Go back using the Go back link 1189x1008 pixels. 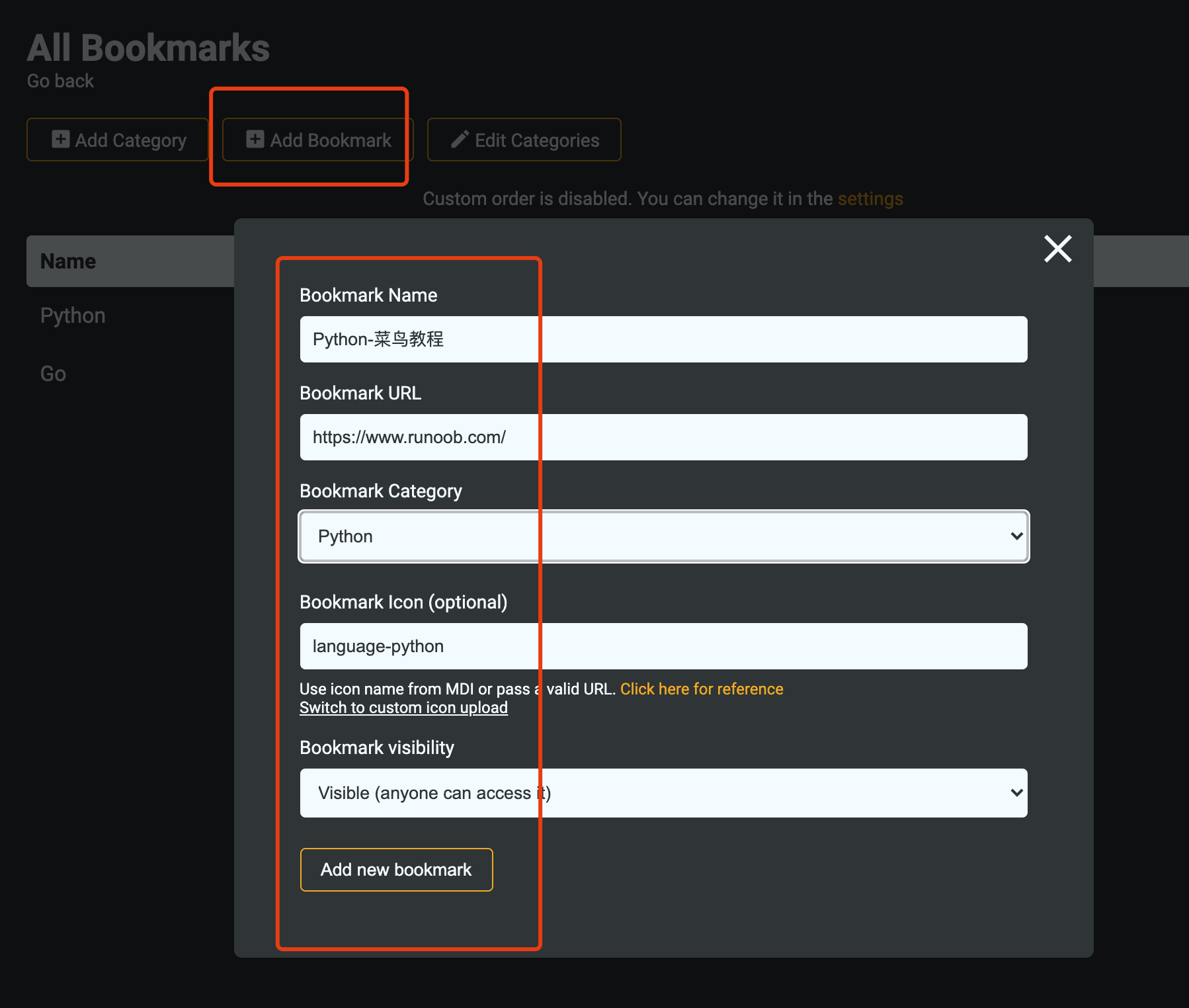pos(60,81)
